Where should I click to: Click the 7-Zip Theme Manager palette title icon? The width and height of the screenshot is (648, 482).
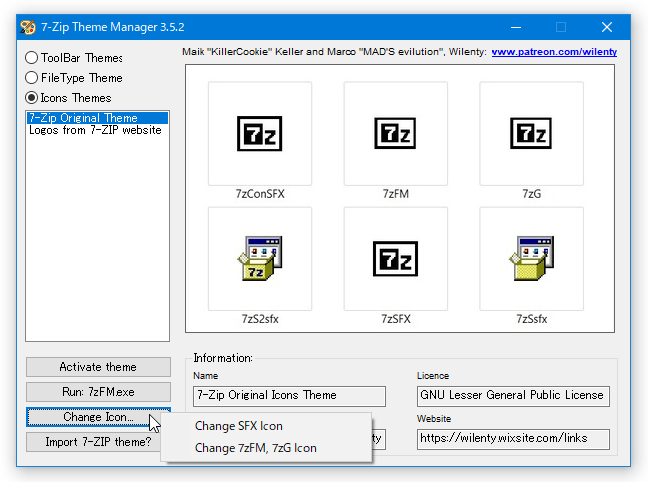[x=28, y=27]
